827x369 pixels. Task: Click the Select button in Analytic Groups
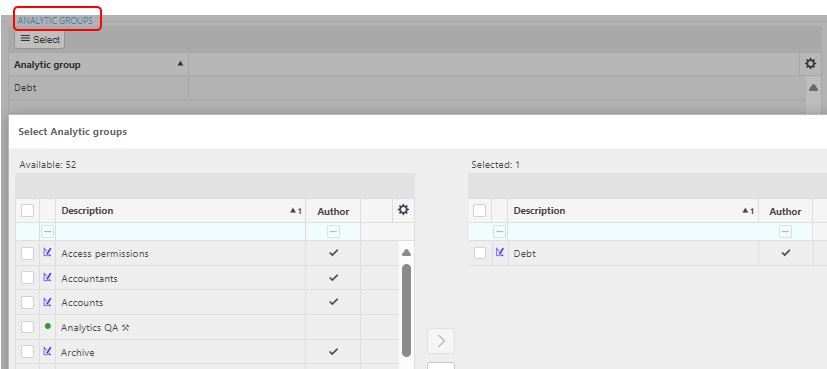pos(40,40)
